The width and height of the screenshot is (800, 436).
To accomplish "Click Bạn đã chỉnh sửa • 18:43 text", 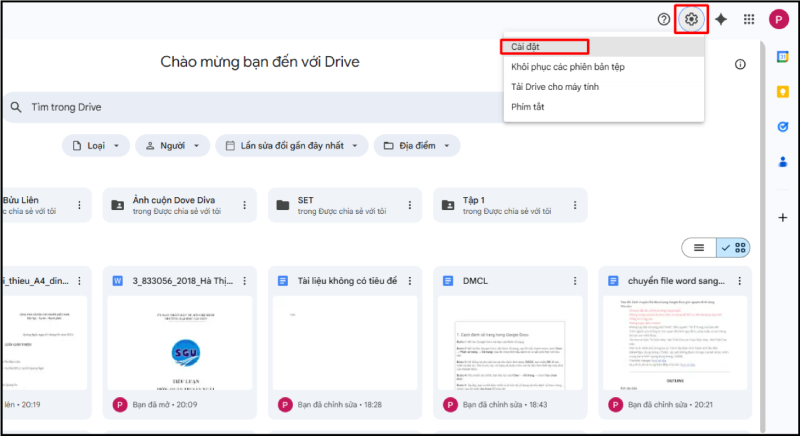I will click(505, 405).
